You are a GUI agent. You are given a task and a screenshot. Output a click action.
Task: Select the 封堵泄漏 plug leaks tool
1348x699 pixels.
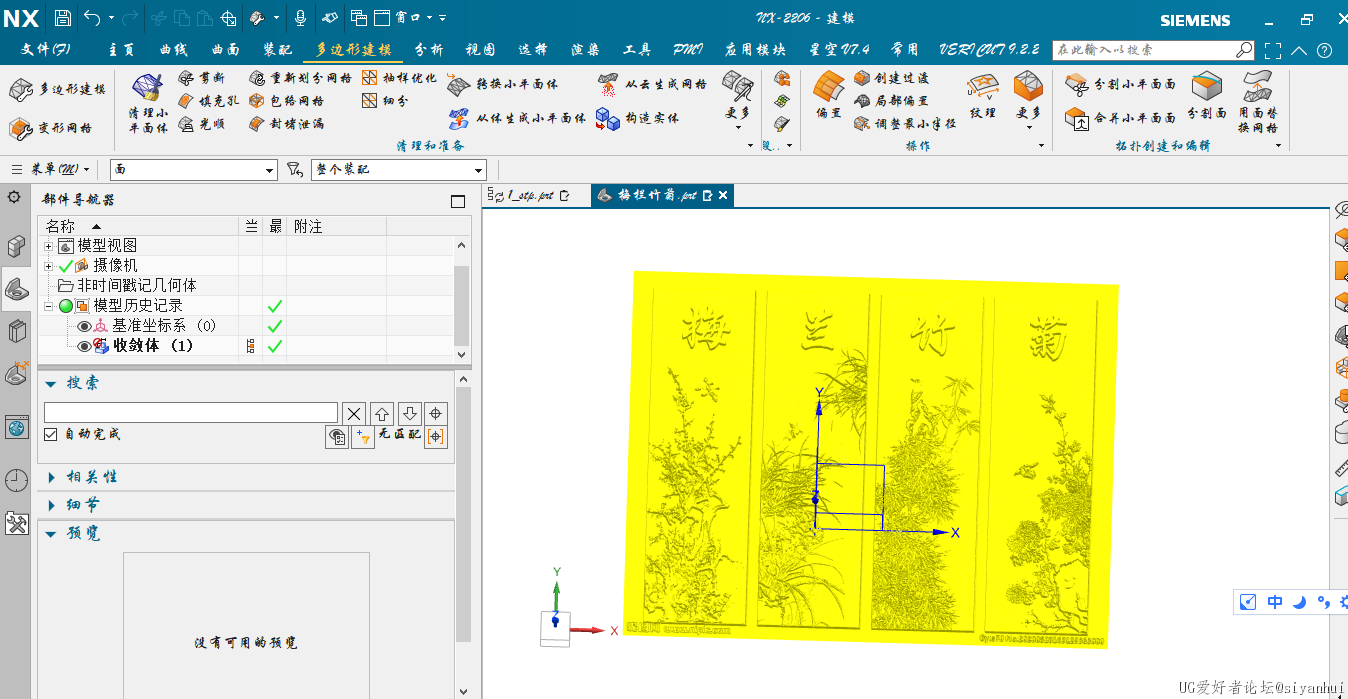287,124
